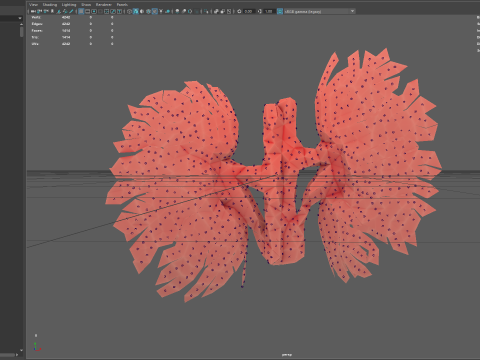Toggle the X-Ray Joints icon

[x=229, y=11]
